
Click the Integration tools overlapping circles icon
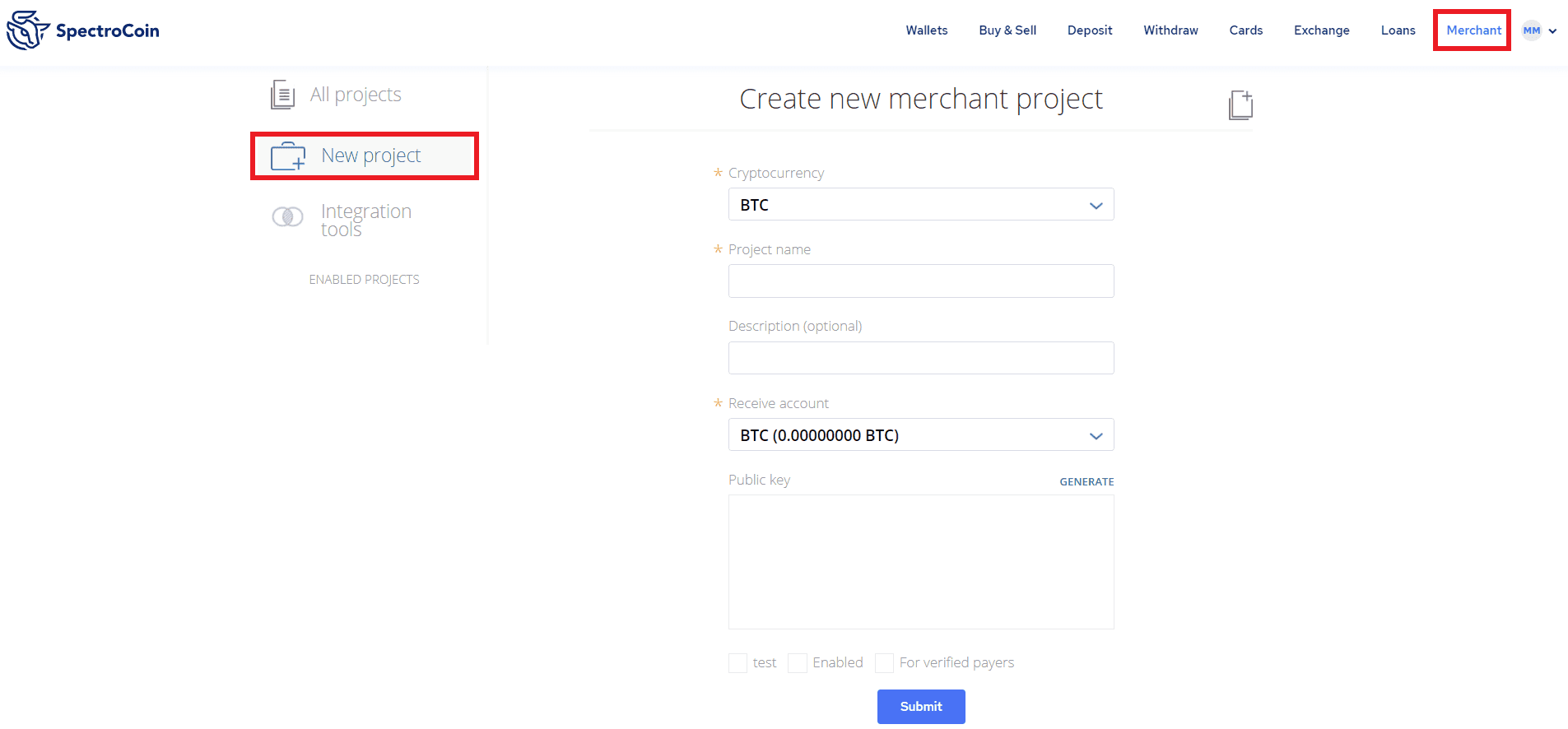pos(287,216)
